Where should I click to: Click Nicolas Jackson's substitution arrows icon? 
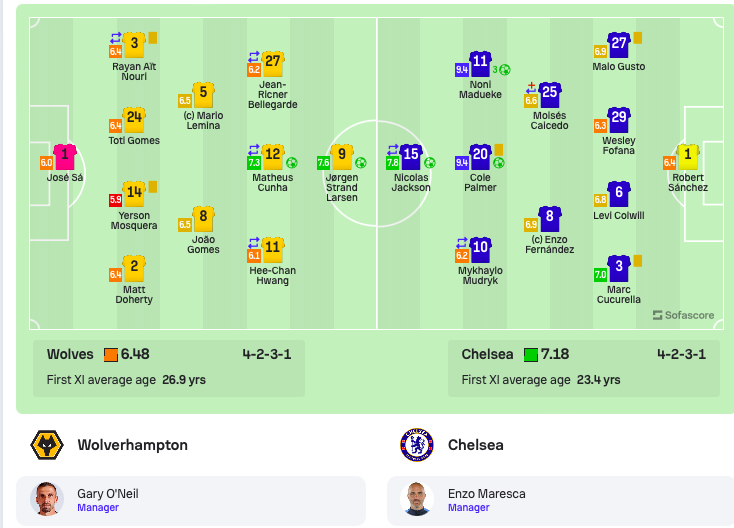pos(393,150)
